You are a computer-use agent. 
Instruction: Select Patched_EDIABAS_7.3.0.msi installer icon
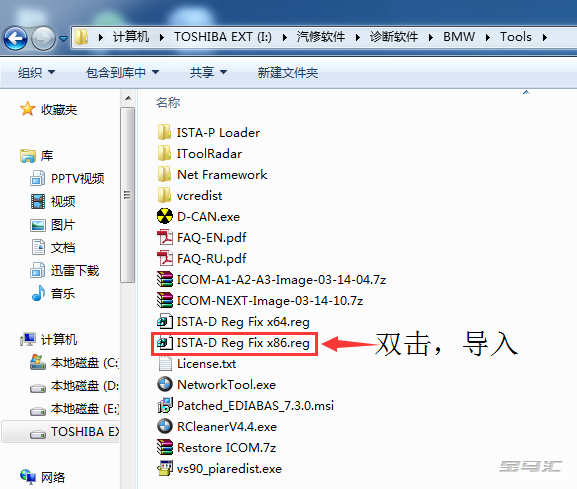(164, 405)
